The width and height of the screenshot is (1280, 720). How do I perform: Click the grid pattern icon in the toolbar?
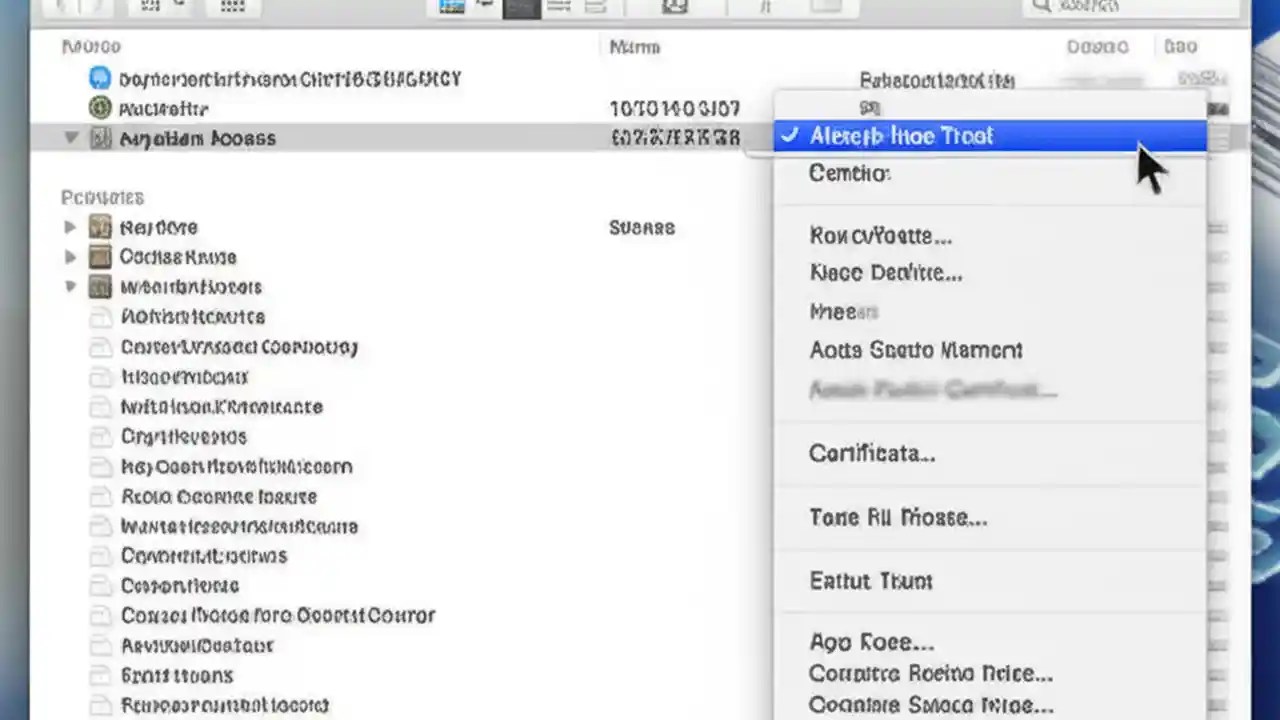click(232, 7)
